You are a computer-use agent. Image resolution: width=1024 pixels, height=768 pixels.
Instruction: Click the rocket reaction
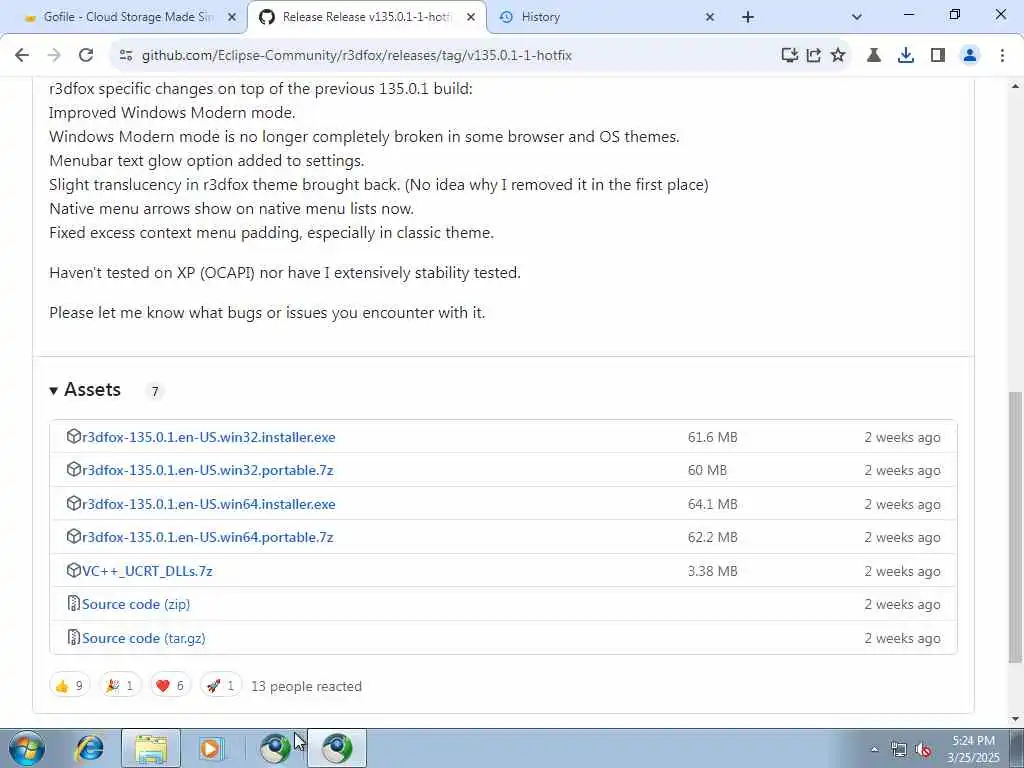click(221, 686)
